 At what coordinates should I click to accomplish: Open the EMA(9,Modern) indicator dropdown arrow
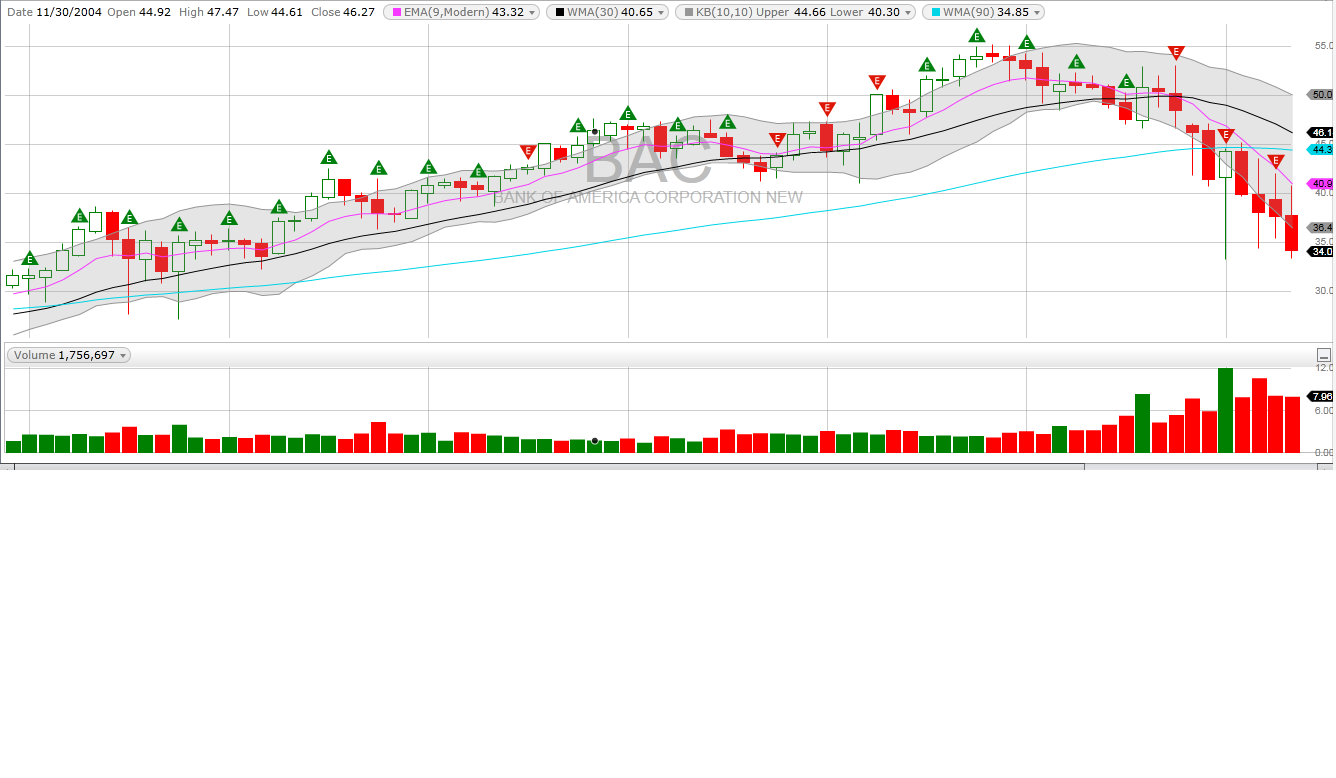coord(531,13)
